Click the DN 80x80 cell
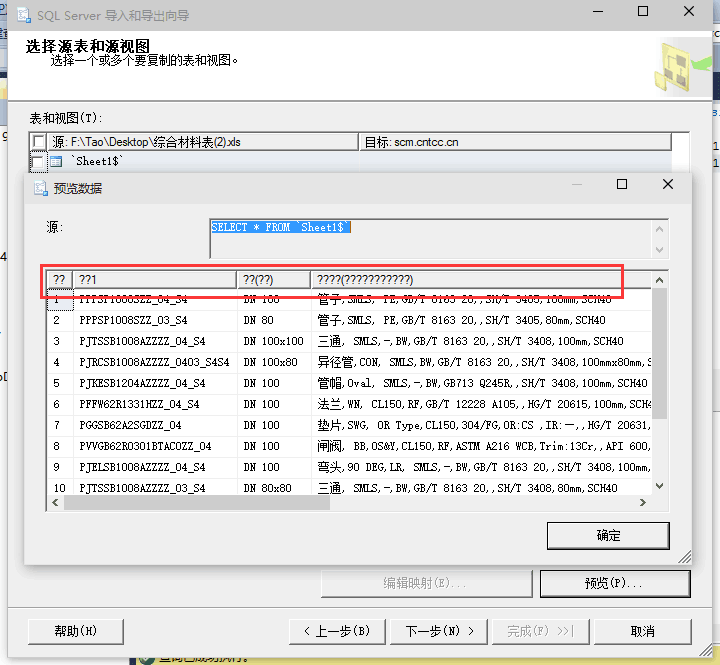Screen dimensions: 720x665 click(274, 487)
